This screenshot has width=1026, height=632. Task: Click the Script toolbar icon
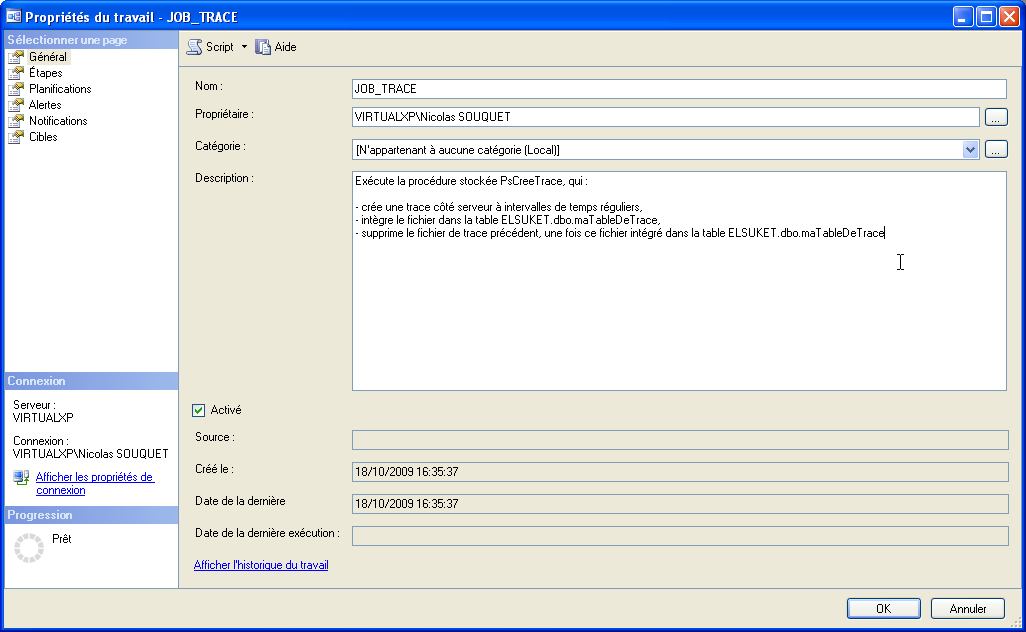tap(195, 47)
